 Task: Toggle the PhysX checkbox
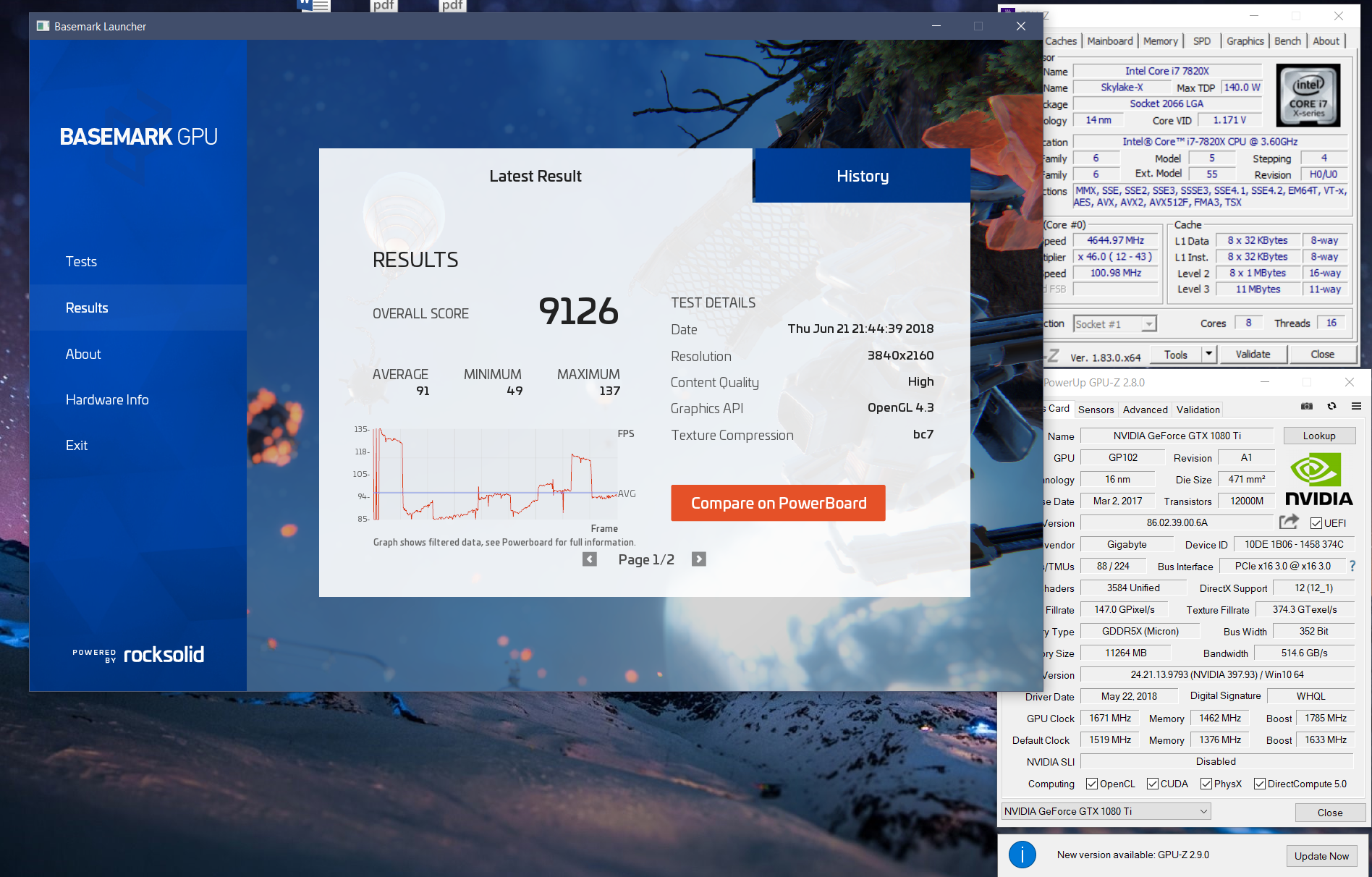coord(1206,784)
